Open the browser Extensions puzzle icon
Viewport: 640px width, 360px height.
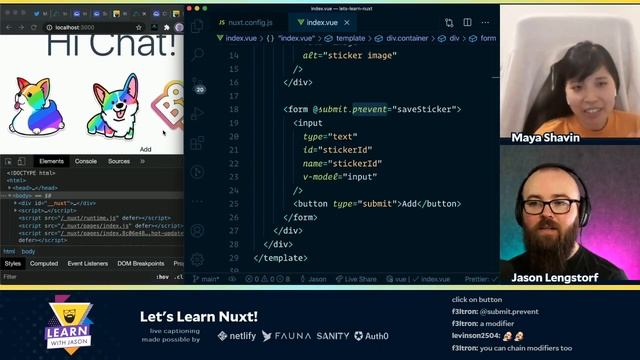pos(167,27)
